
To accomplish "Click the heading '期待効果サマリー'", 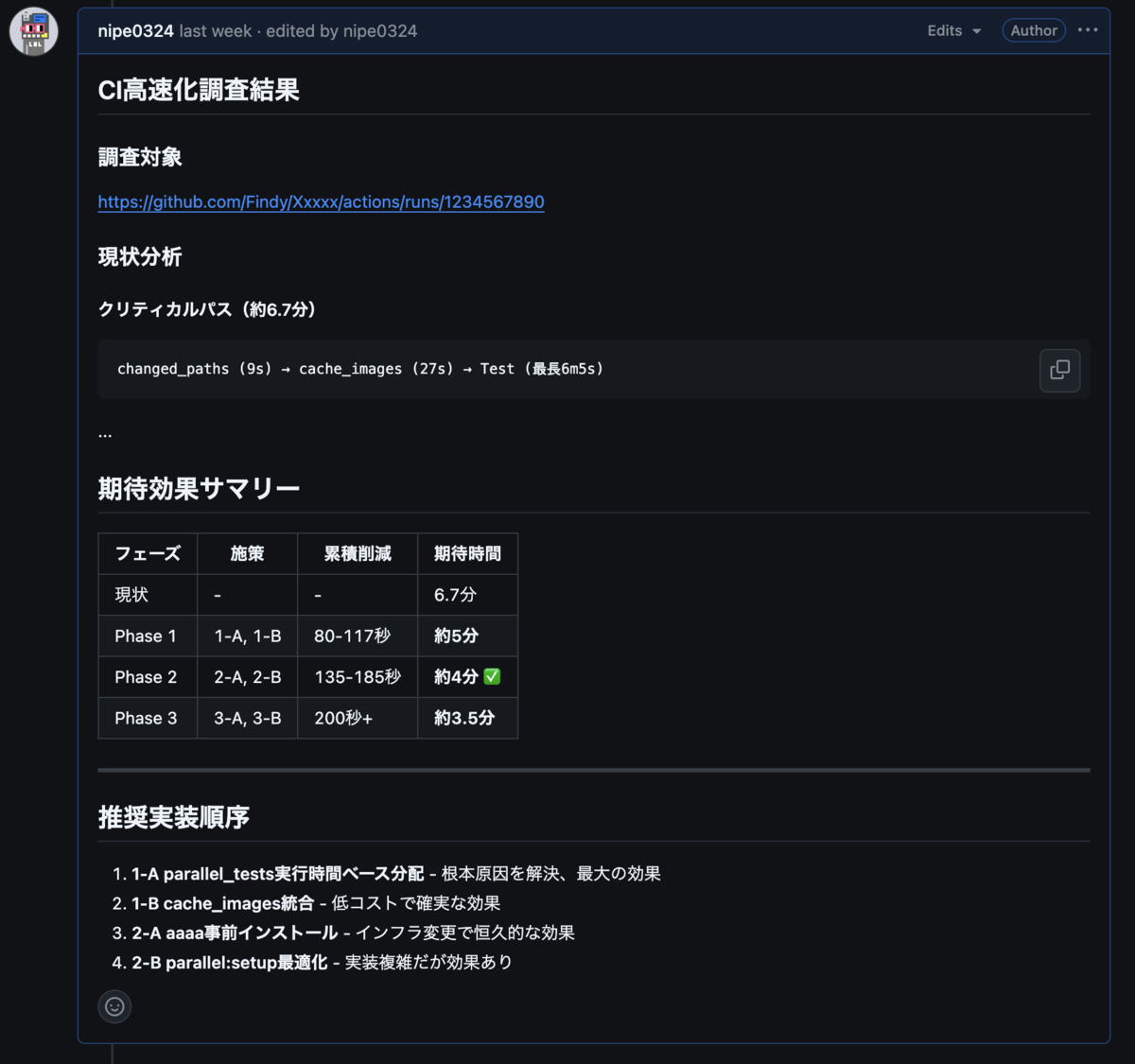I will (199, 489).
